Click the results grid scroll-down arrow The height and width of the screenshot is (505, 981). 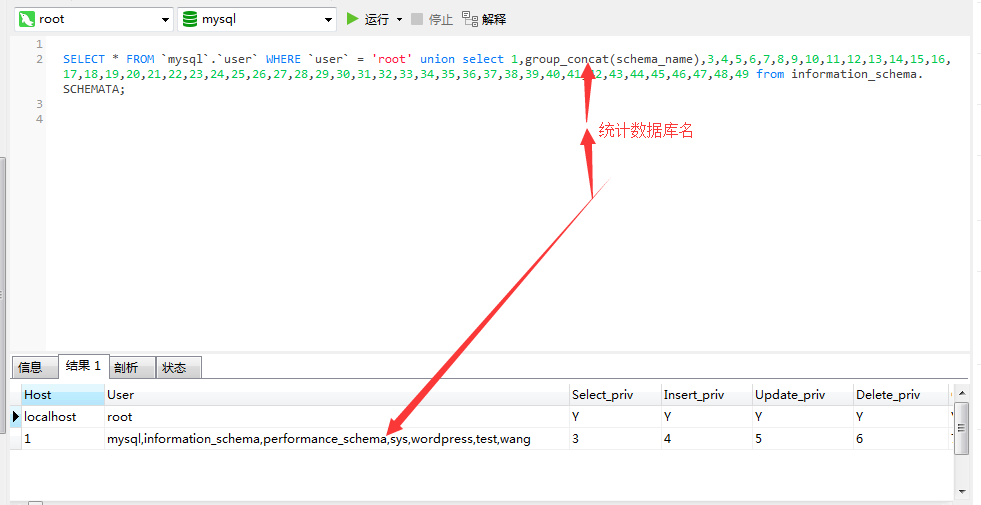(961, 491)
